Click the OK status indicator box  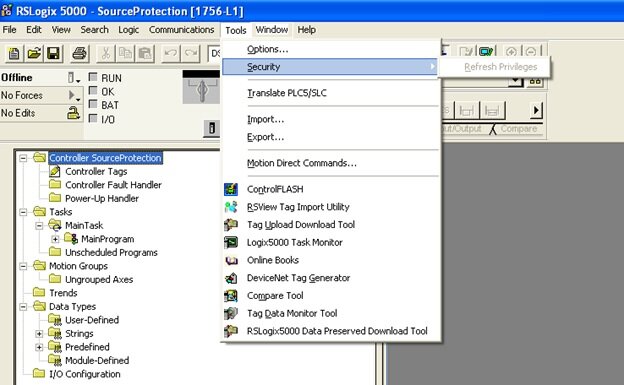click(93, 90)
